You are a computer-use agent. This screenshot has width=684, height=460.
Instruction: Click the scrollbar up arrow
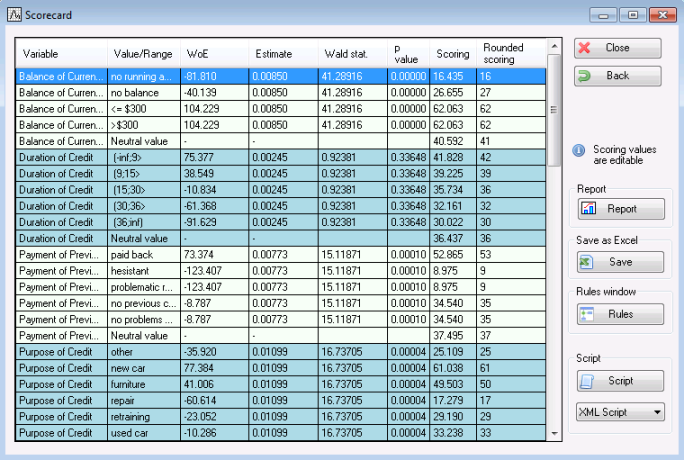pyautogui.click(x=554, y=46)
